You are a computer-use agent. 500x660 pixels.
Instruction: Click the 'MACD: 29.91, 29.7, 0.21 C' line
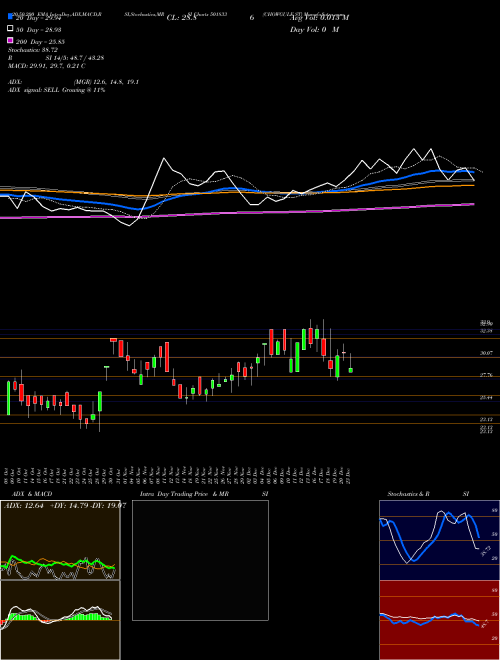click(x=47, y=66)
